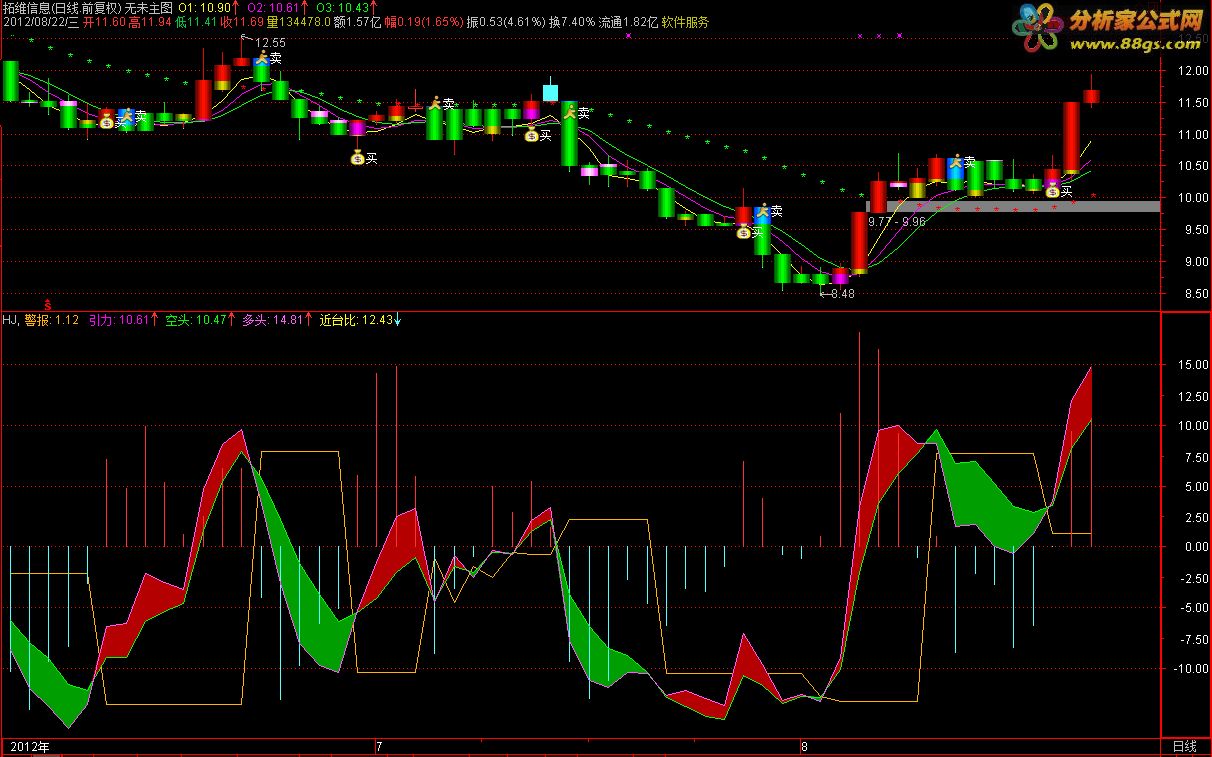Click the amplitude value 振0.53(4.61%)
This screenshot has width=1212, height=757.
click(505, 21)
